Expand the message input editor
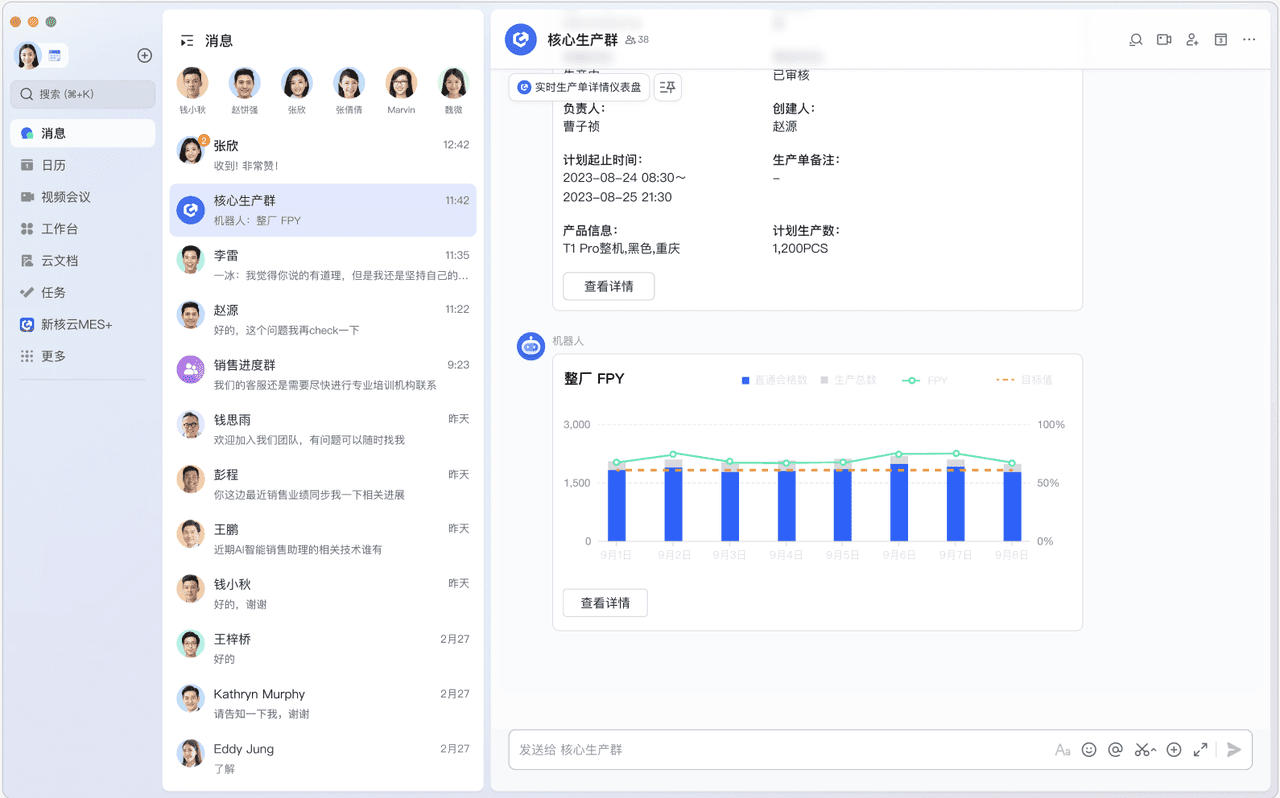 [1201, 750]
